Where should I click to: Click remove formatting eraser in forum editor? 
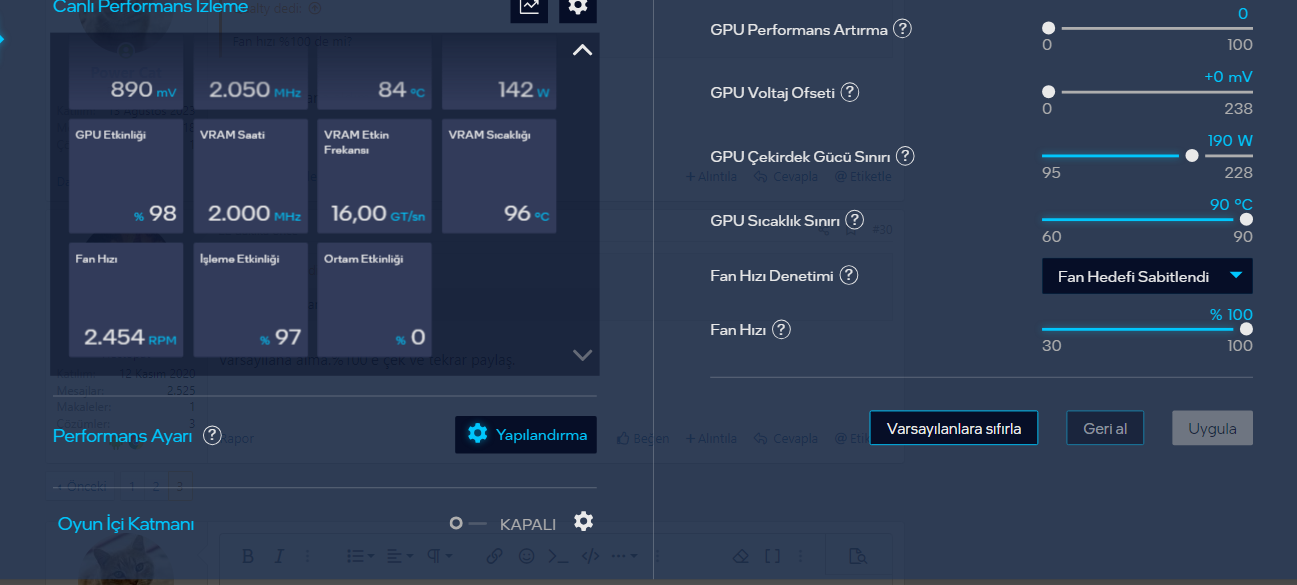[x=740, y=556]
